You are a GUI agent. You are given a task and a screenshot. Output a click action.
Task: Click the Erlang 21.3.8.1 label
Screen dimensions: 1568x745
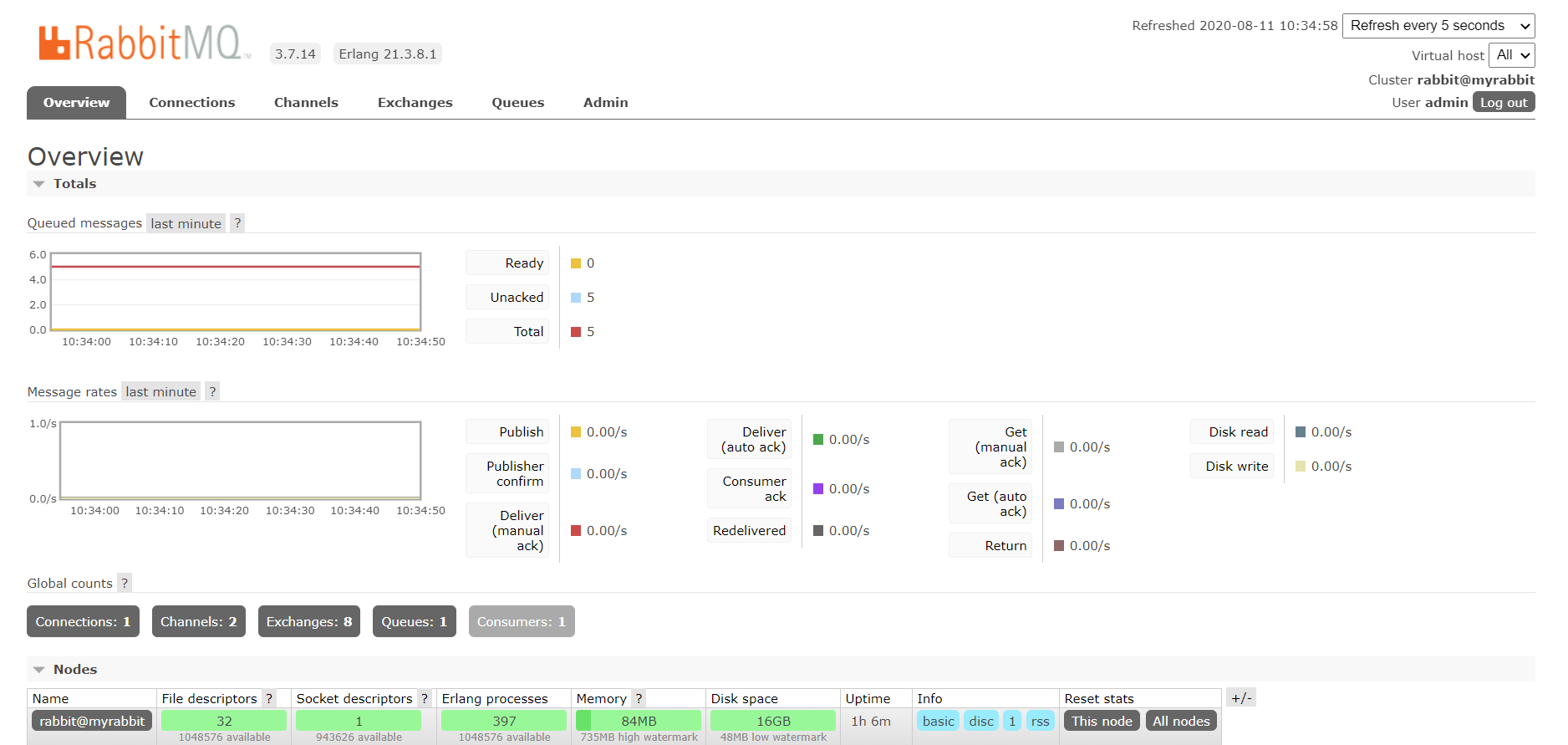click(388, 54)
